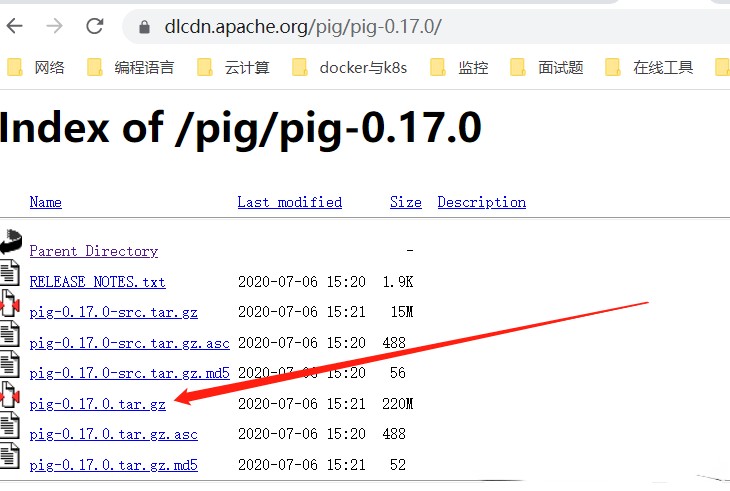The width and height of the screenshot is (730, 491).
Task: Sort listing by Last modified column
Action: [289, 202]
